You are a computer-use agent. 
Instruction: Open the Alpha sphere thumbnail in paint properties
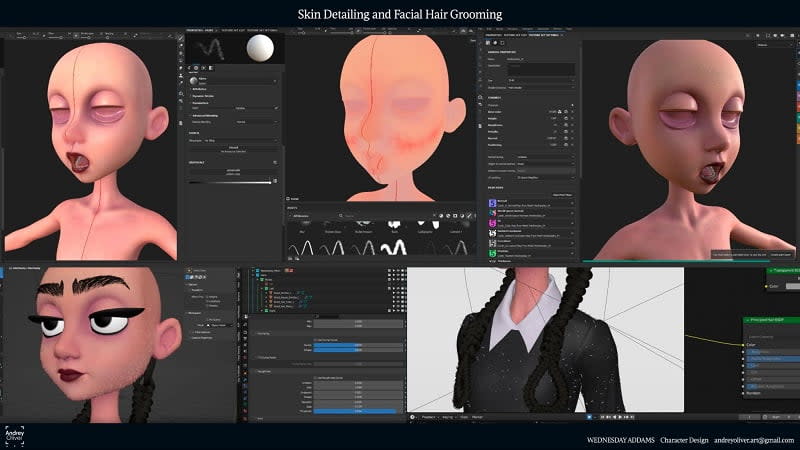point(194,81)
